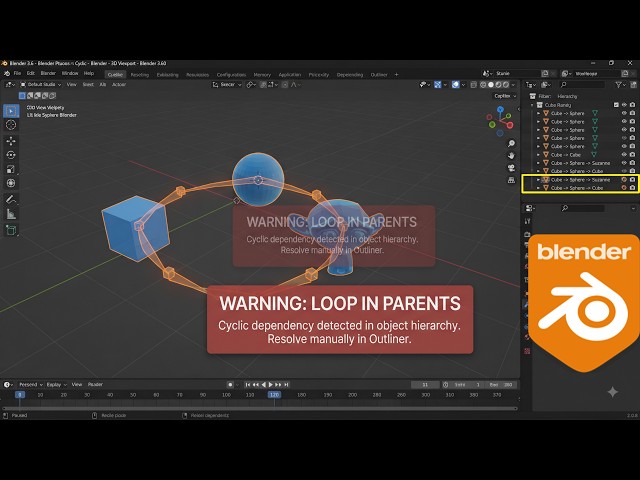This screenshot has height=480, width=640.
Task: Choose the Transform tool
Action: [x=11, y=183]
